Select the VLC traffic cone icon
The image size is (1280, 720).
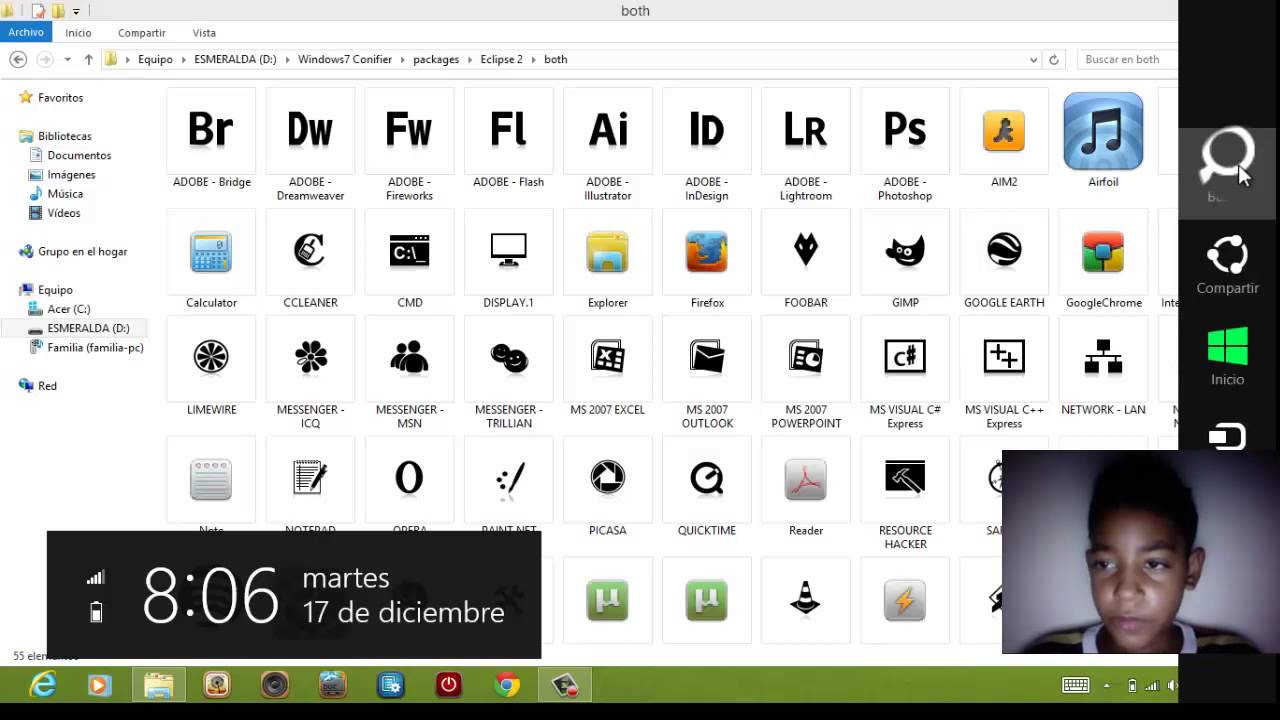tap(805, 599)
